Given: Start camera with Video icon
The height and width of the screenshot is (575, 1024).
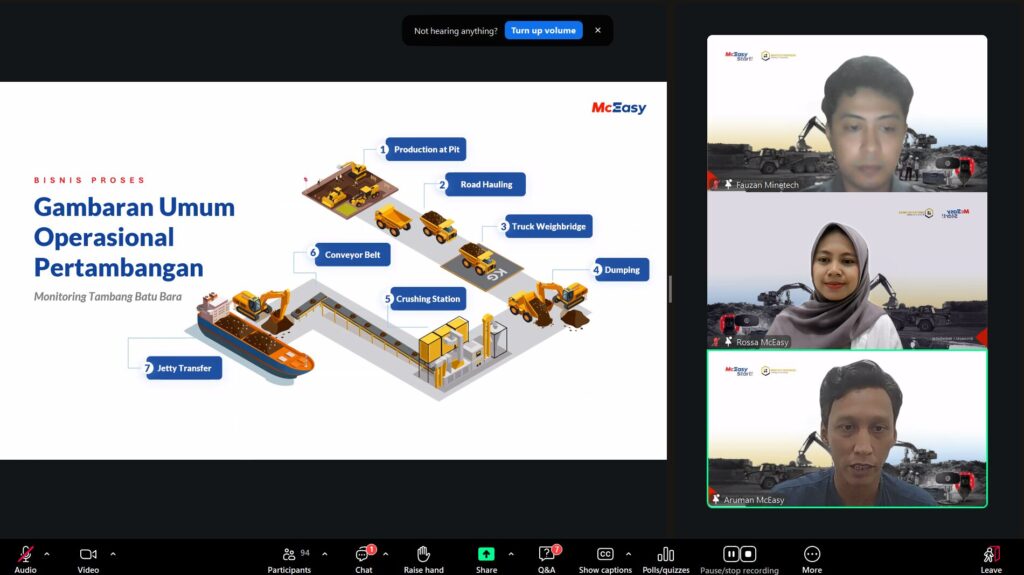Looking at the screenshot, I should pos(88,554).
